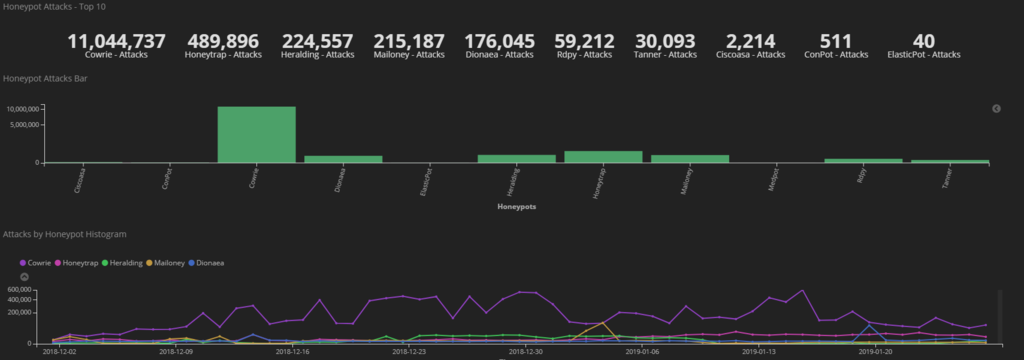This screenshot has width=1024, height=360.
Task: Click the pink Honeytrap legend color dot
Action: pyautogui.click(x=58, y=263)
